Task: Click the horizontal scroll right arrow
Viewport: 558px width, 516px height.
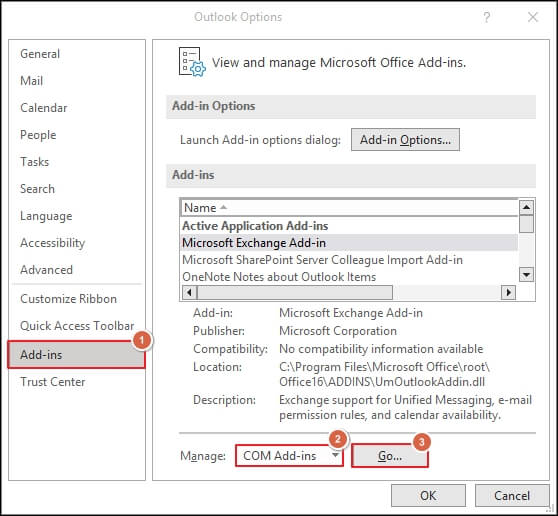Action: [x=508, y=293]
